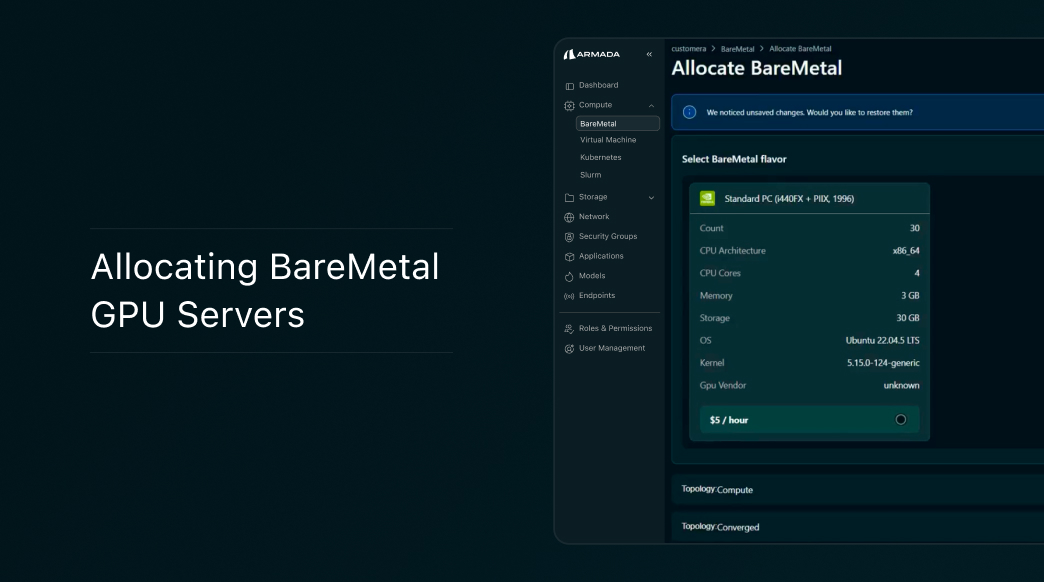Open Roles & Permissions page
The height and width of the screenshot is (582, 1044).
[615, 328]
